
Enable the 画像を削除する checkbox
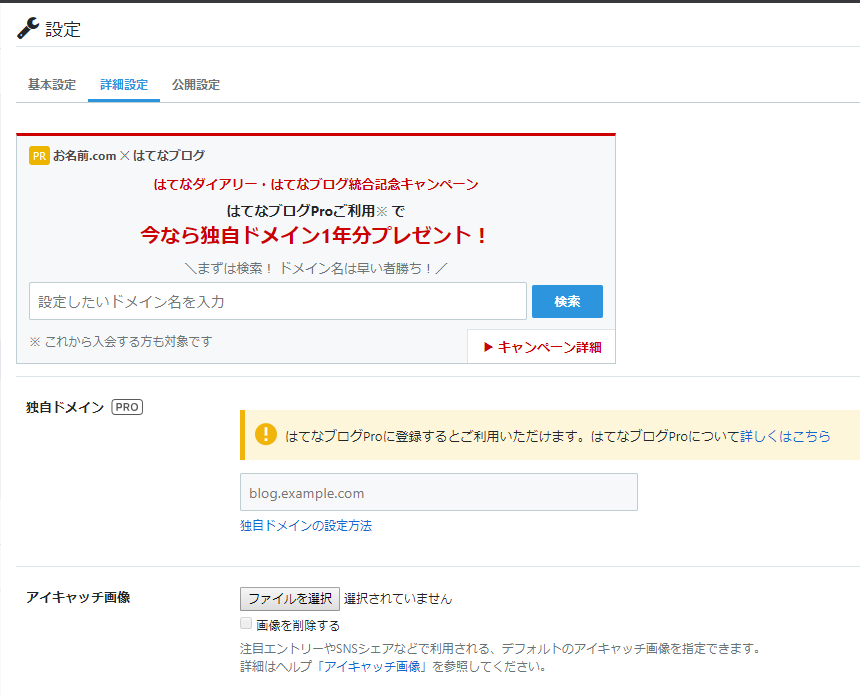246,623
